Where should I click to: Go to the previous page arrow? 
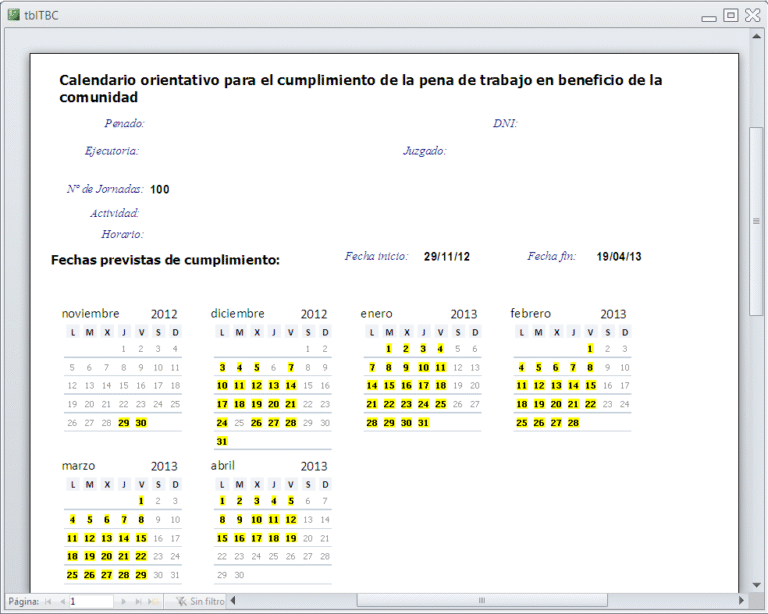pyautogui.click(x=62, y=601)
